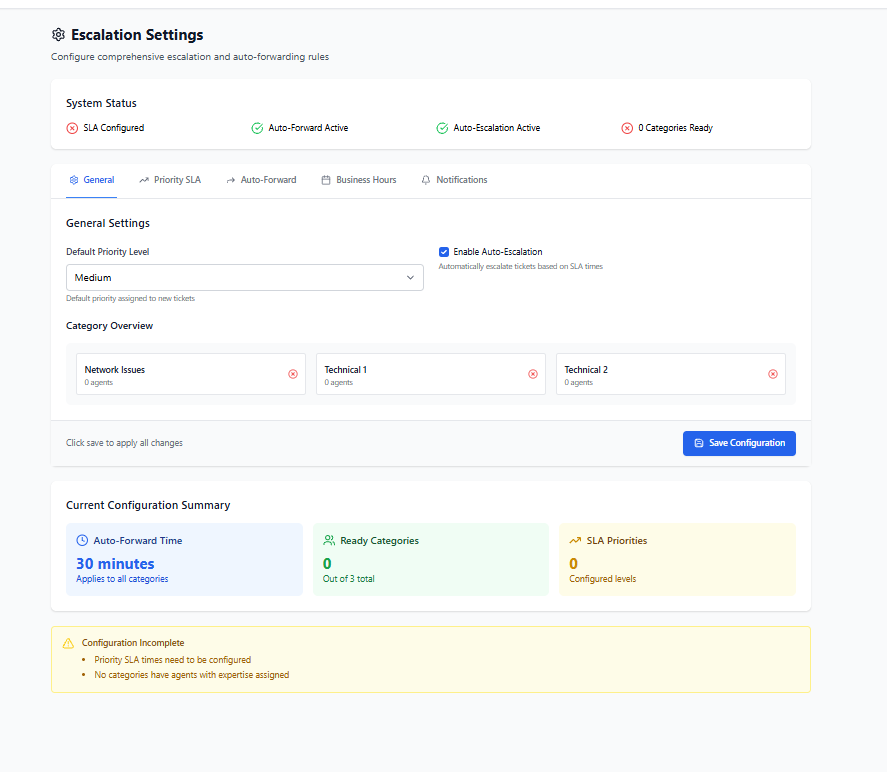887x772 pixels.
Task: Click 'No categories have agents with expertise assigned'
Action: (x=192, y=675)
